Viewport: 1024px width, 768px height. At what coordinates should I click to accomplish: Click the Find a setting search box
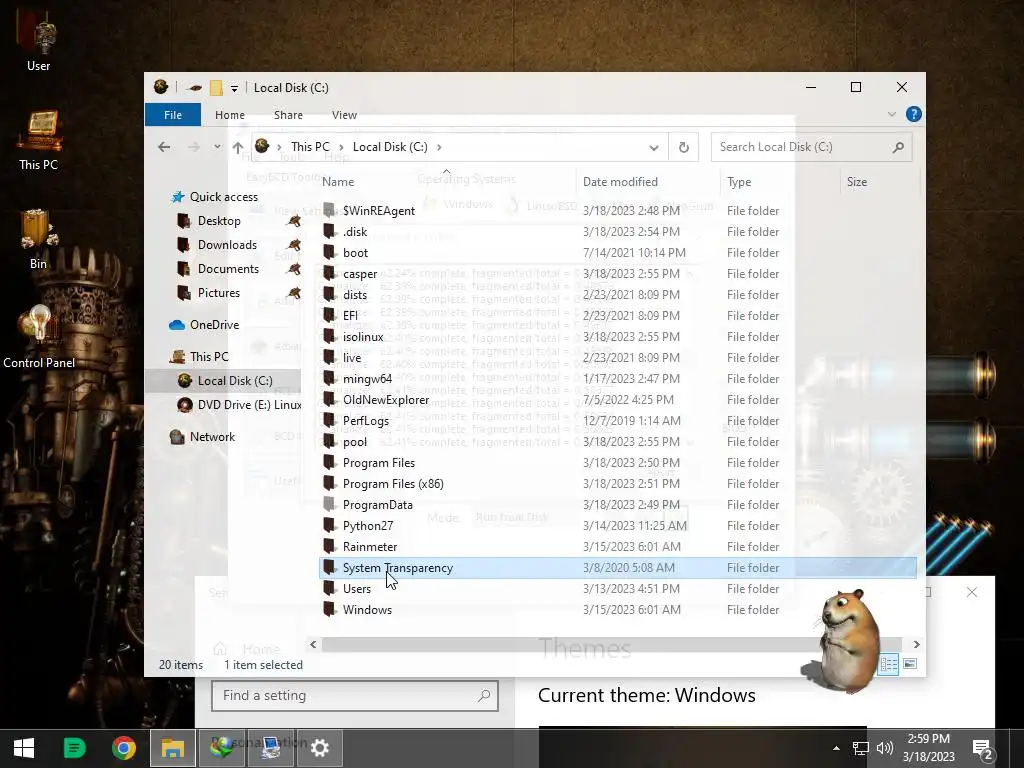[x=355, y=696]
